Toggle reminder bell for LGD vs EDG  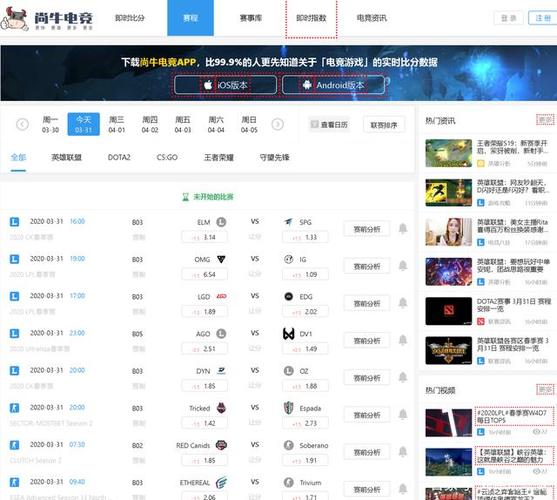pos(402,303)
